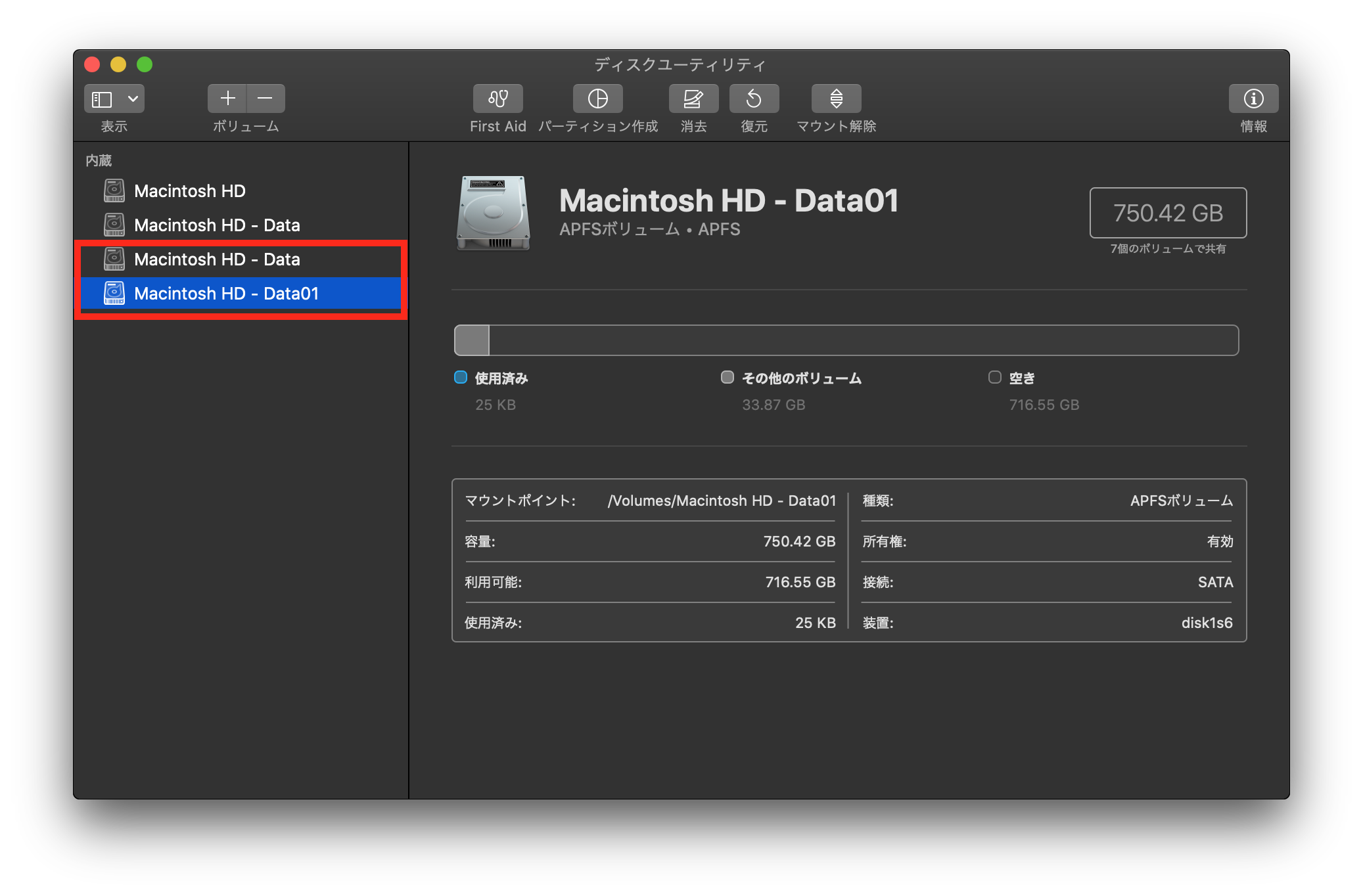Open the partition creation tool

coord(597,99)
